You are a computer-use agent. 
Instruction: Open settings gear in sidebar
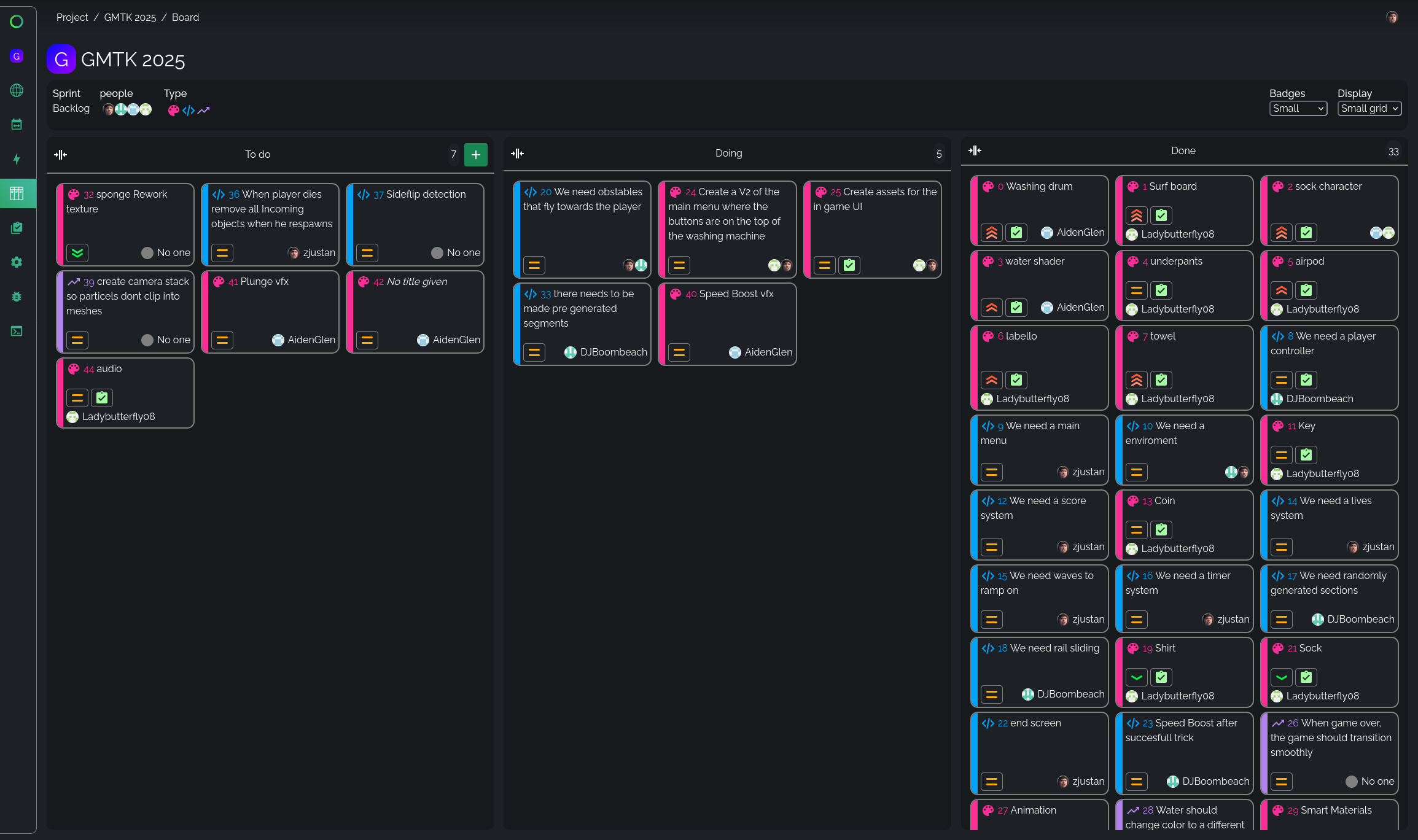click(17, 262)
